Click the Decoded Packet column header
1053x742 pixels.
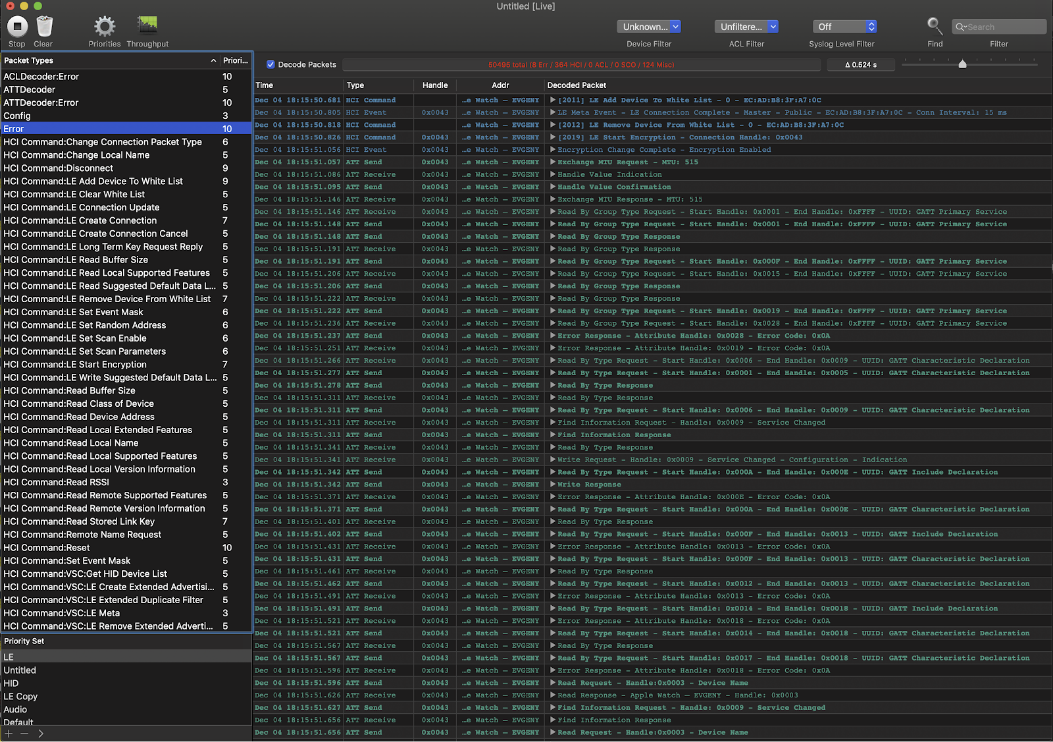tap(798, 85)
